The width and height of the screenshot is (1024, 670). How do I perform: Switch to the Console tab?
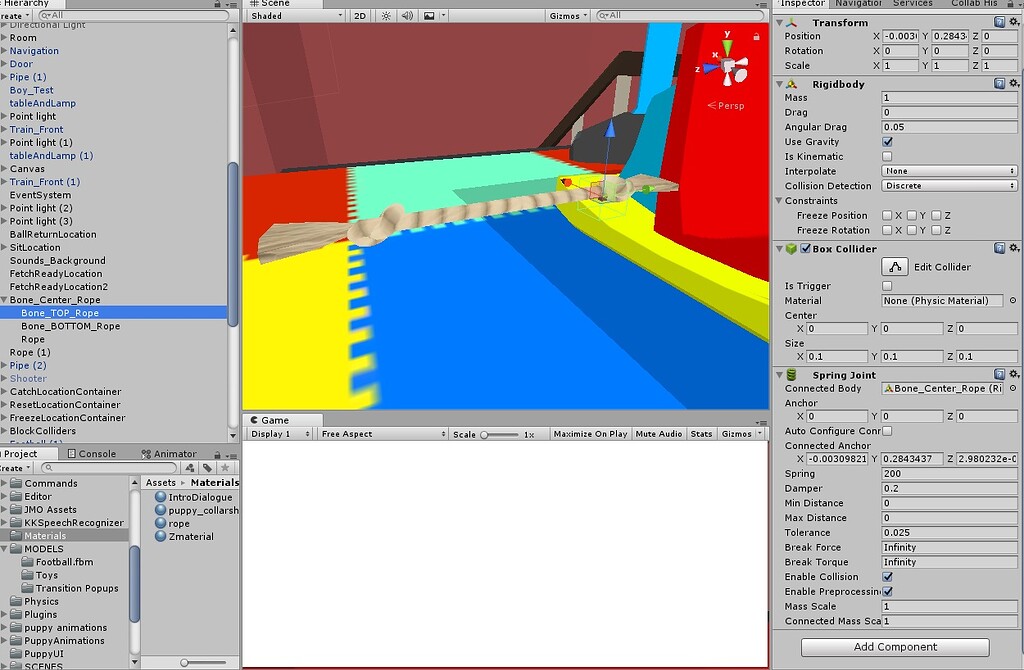click(92, 453)
